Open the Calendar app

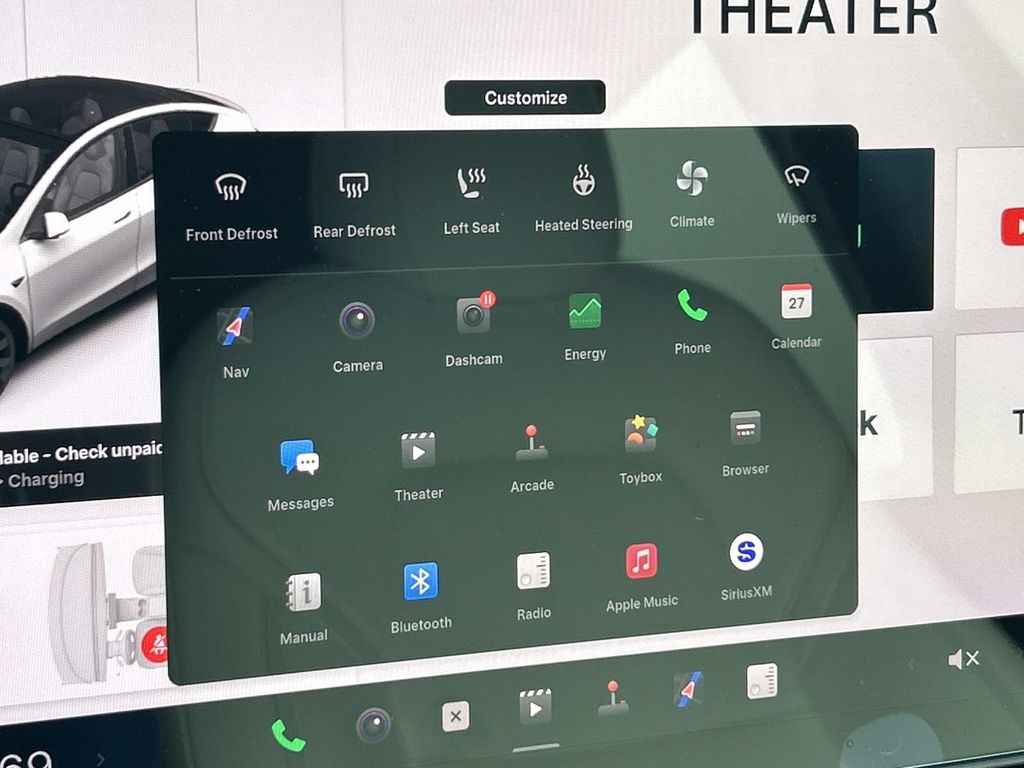[796, 302]
